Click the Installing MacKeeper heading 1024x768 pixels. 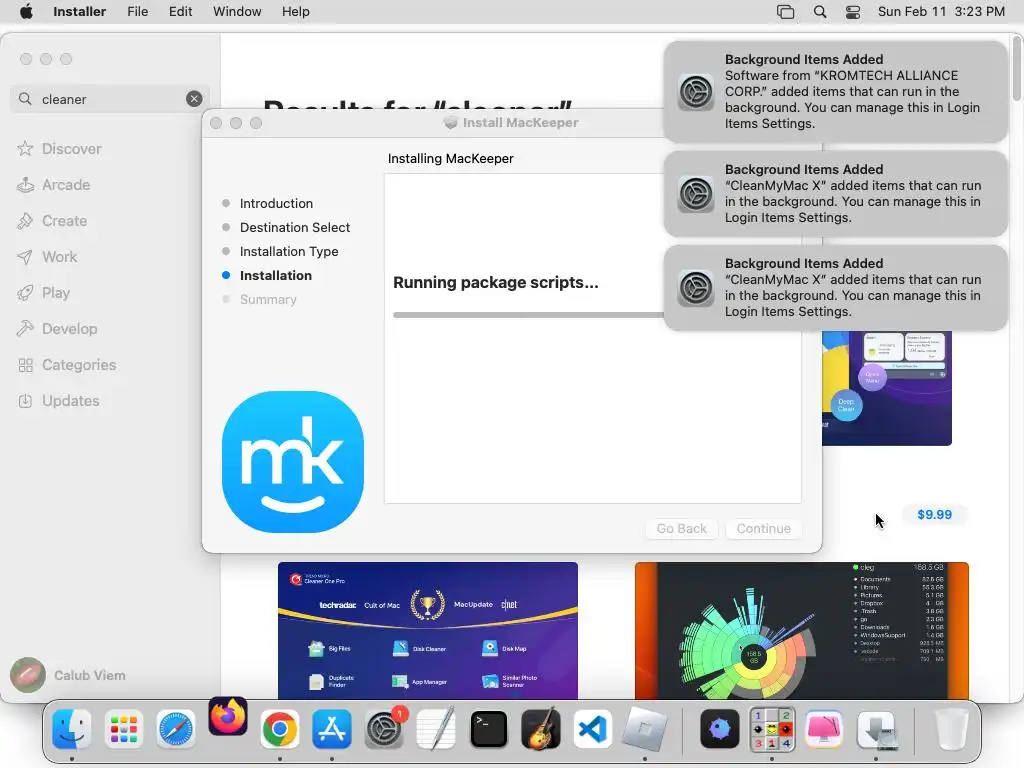[x=451, y=159]
